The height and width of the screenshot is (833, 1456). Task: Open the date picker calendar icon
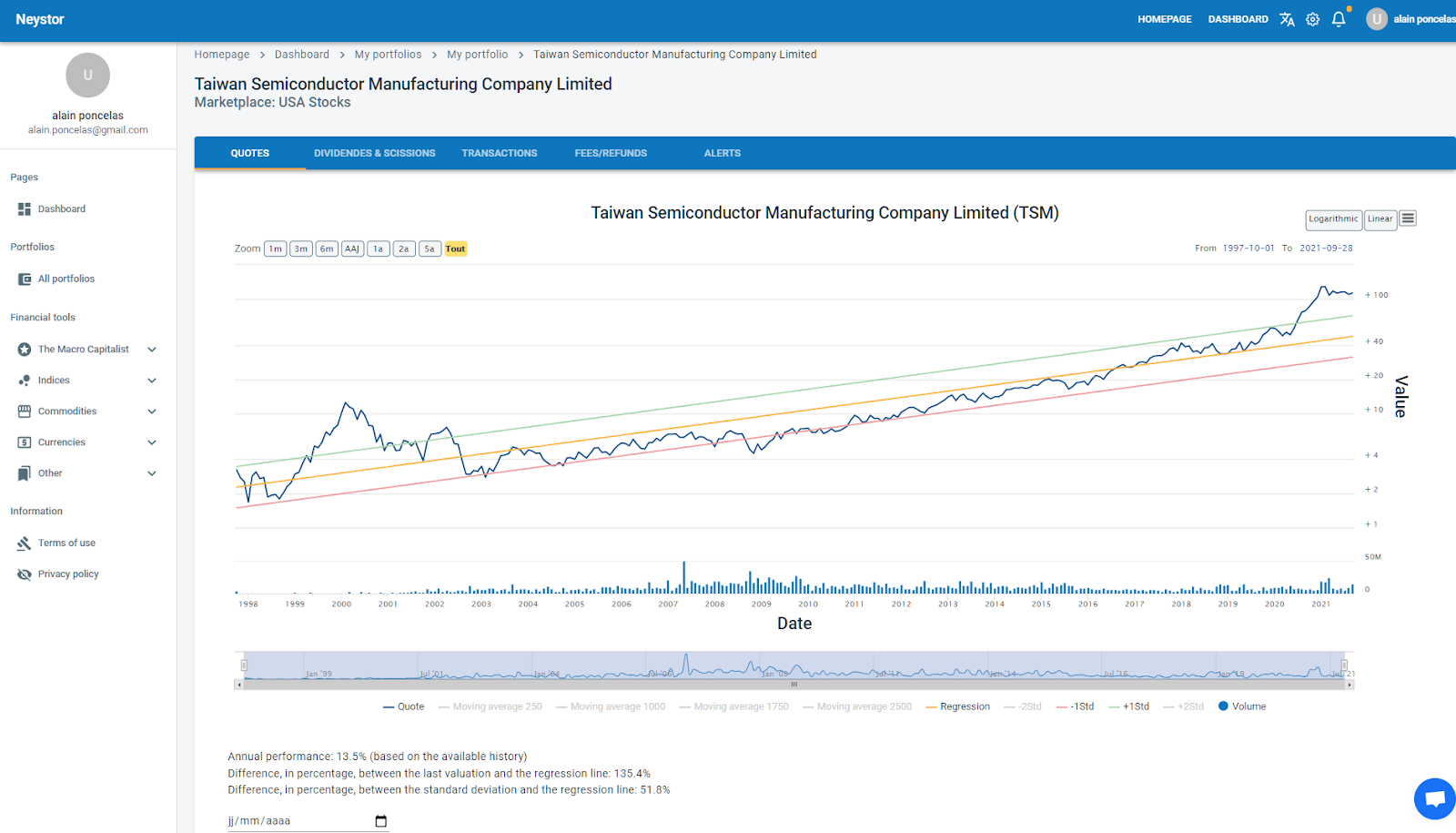[380, 821]
